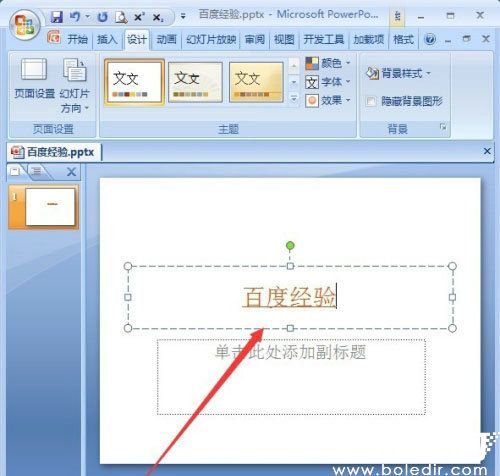The image size is (500, 476).
Task: Open PowerPoint help icon
Action: pos(430,39)
